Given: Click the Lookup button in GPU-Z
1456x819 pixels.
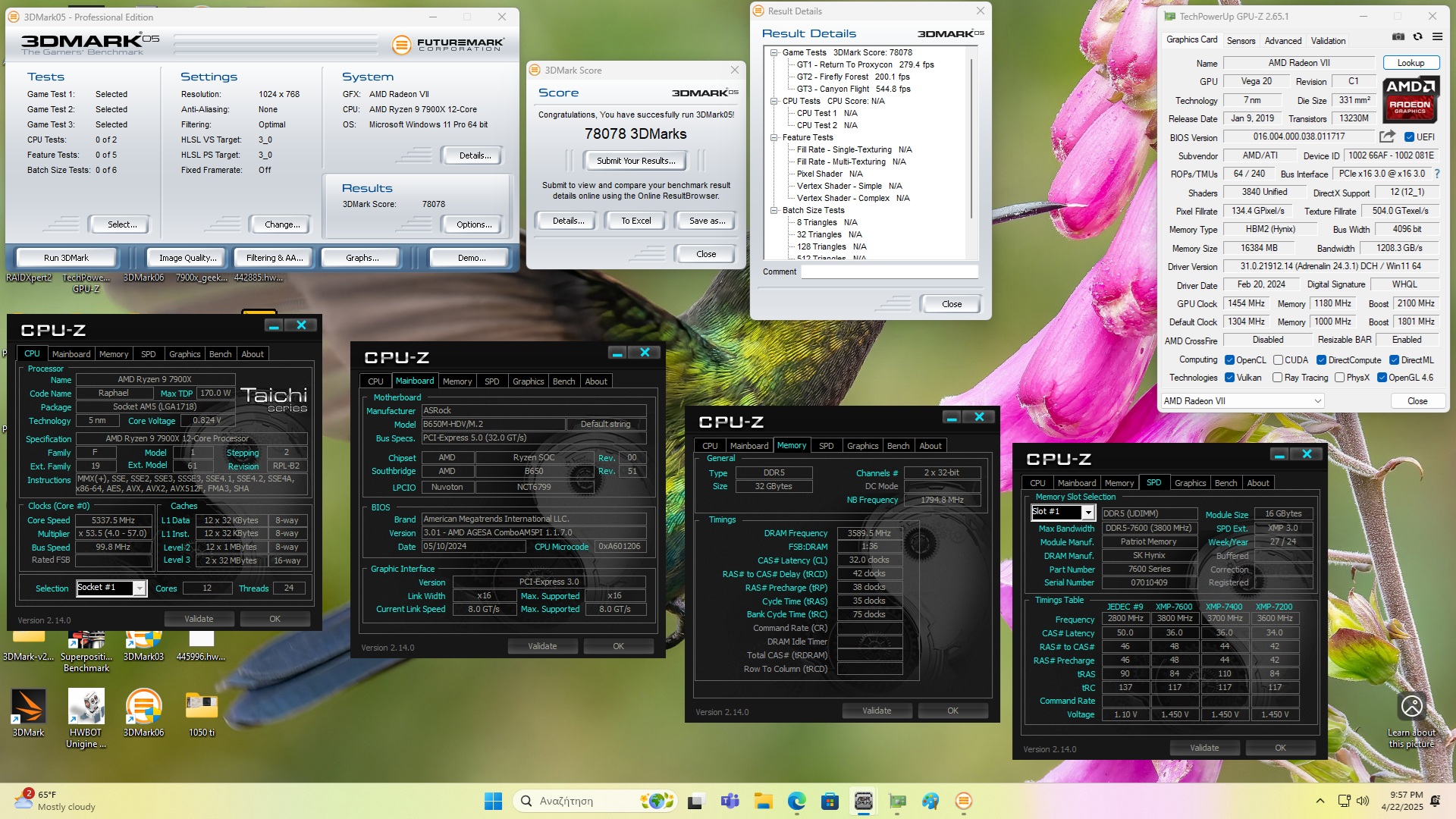Looking at the screenshot, I should pyautogui.click(x=1410, y=63).
